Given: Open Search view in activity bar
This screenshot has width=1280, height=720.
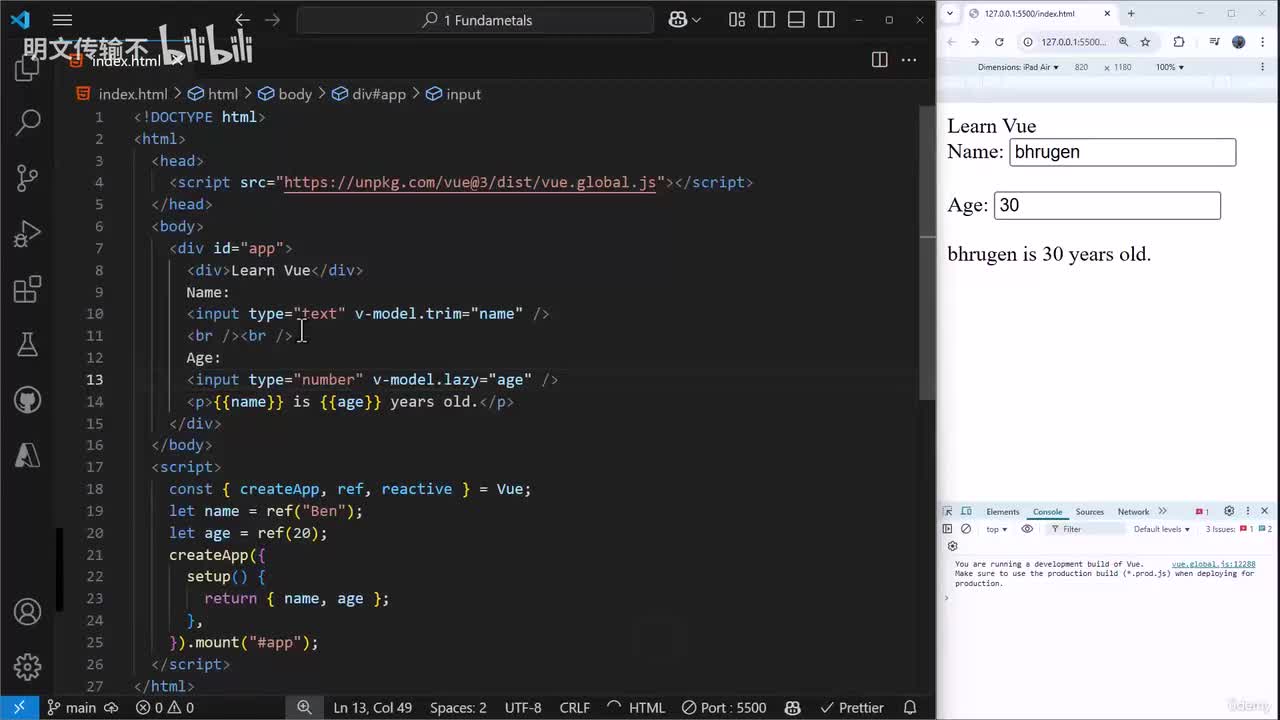Looking at the screenshot, I should (x=28, y=122).
